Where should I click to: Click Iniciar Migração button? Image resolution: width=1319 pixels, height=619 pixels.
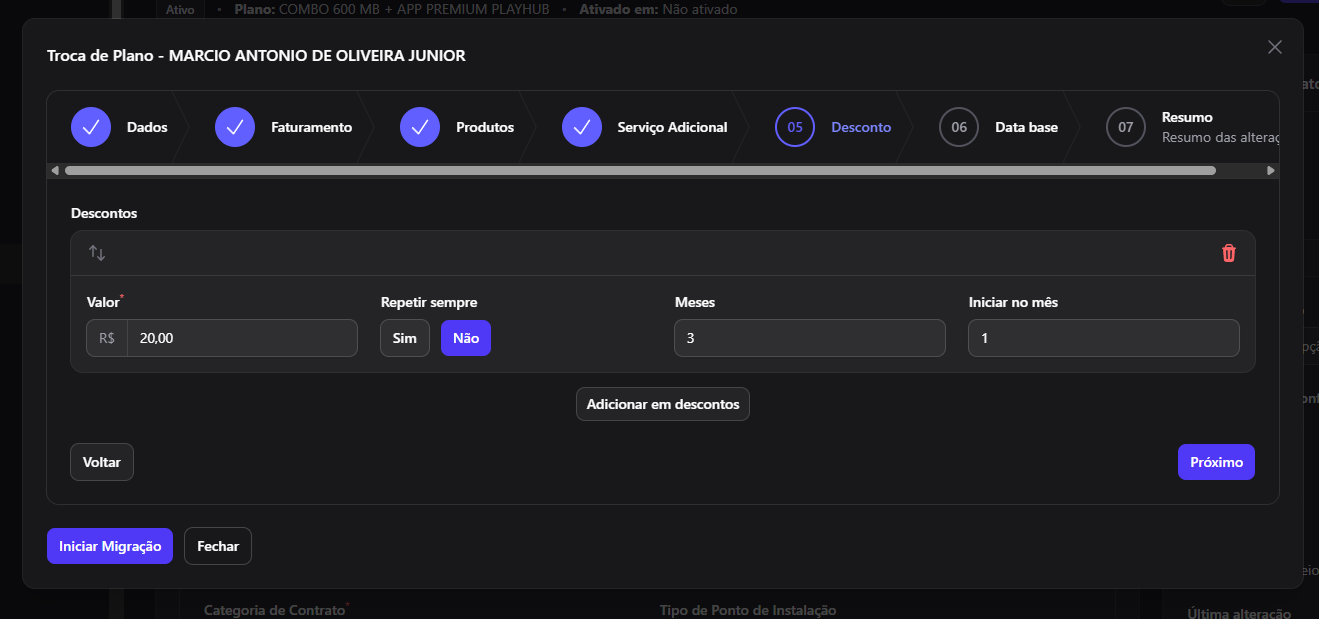(110, 546)
